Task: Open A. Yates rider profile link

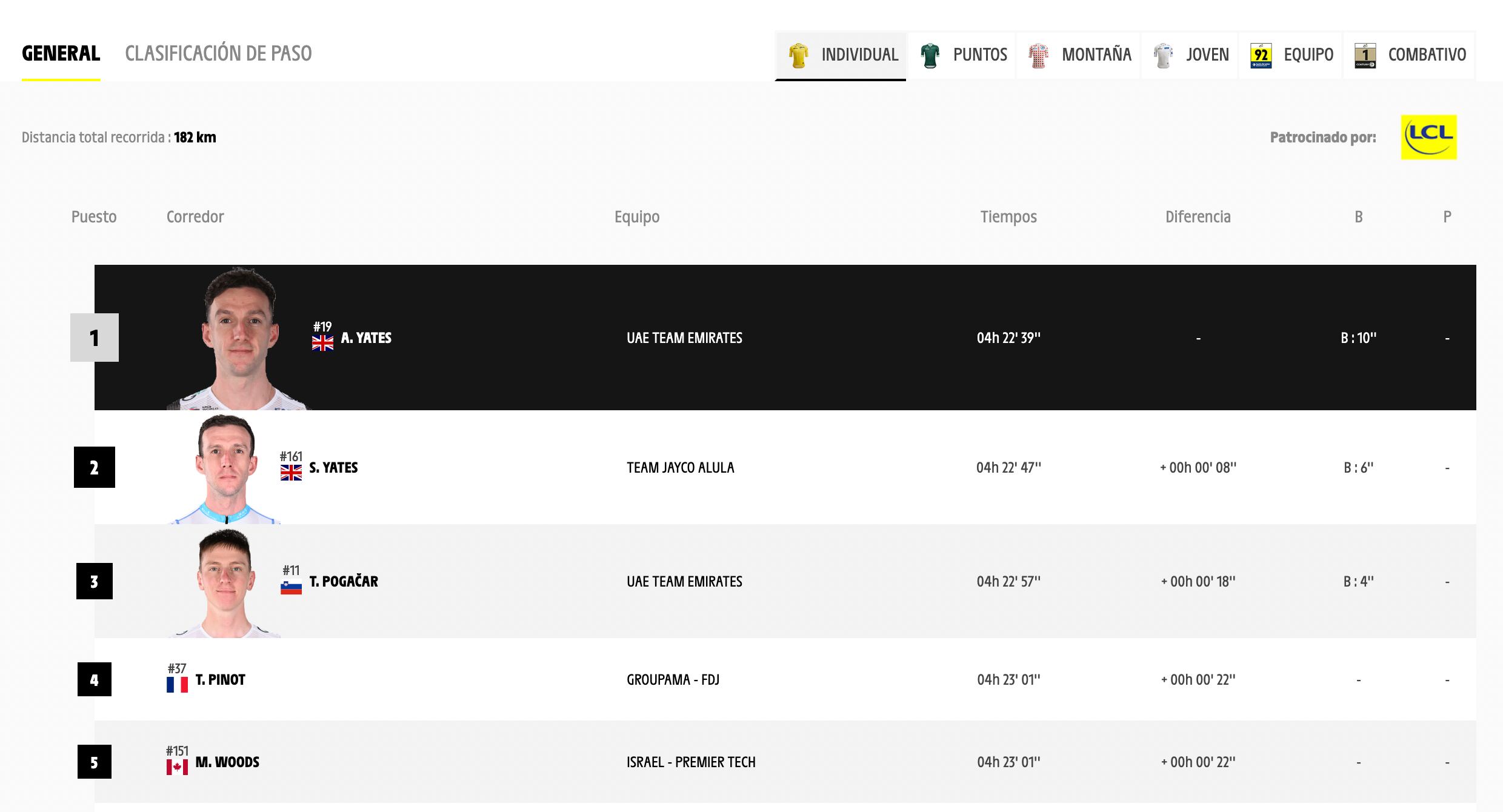Action: (366, 338)
